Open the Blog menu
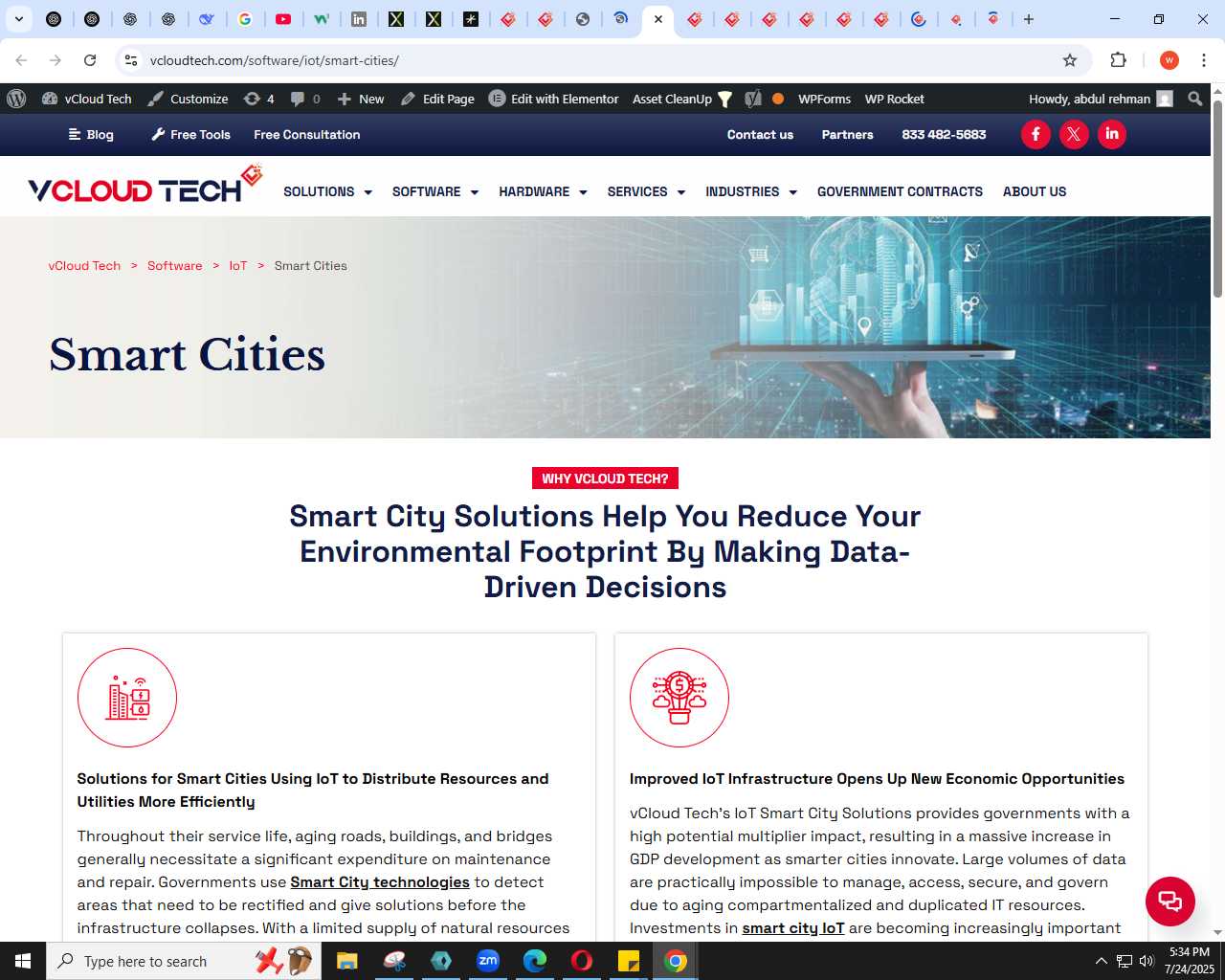 pos(91,135)
